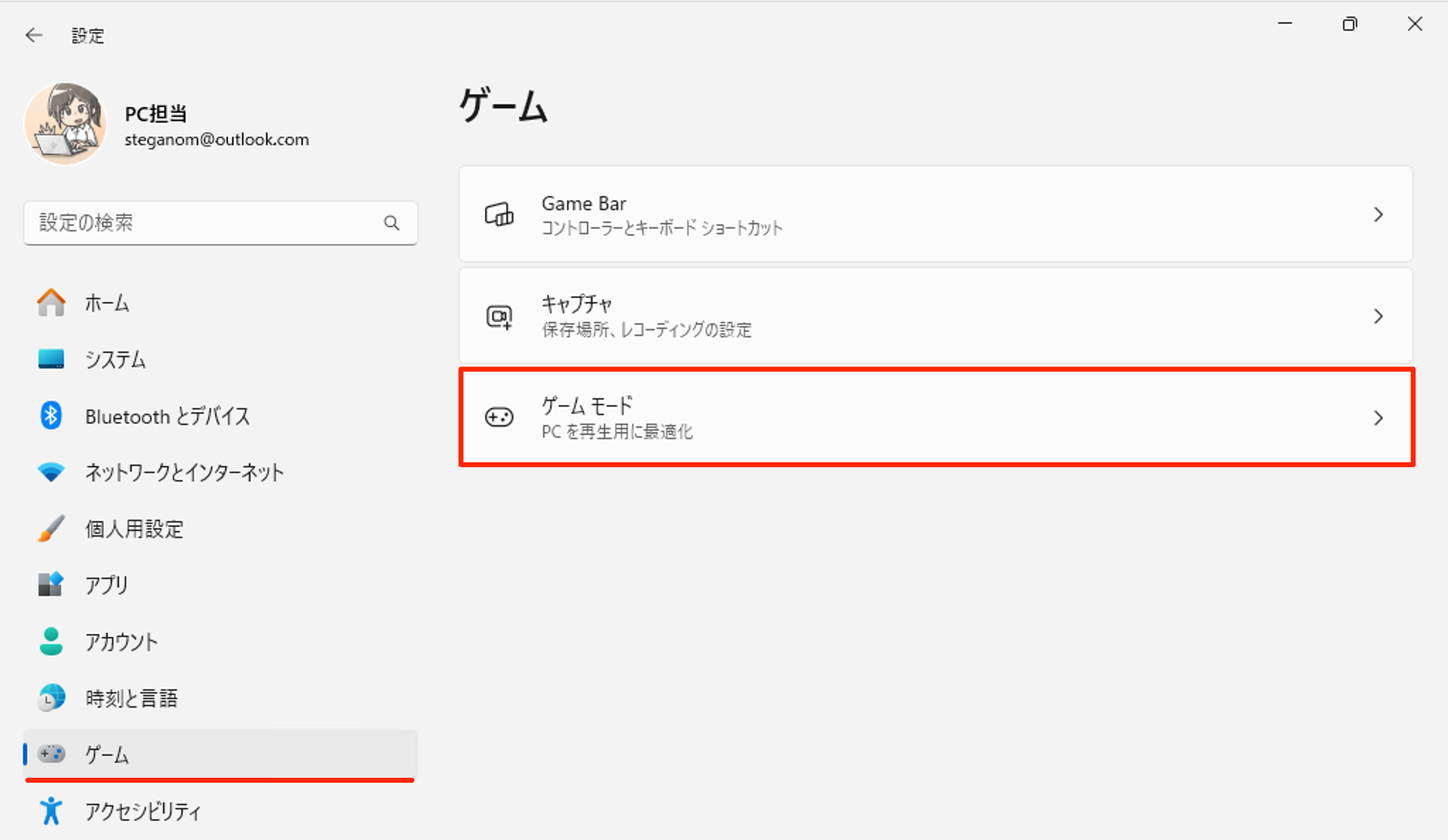Select the personalization brush icon
1448x840 pixels.
click(x=50, y=529)
